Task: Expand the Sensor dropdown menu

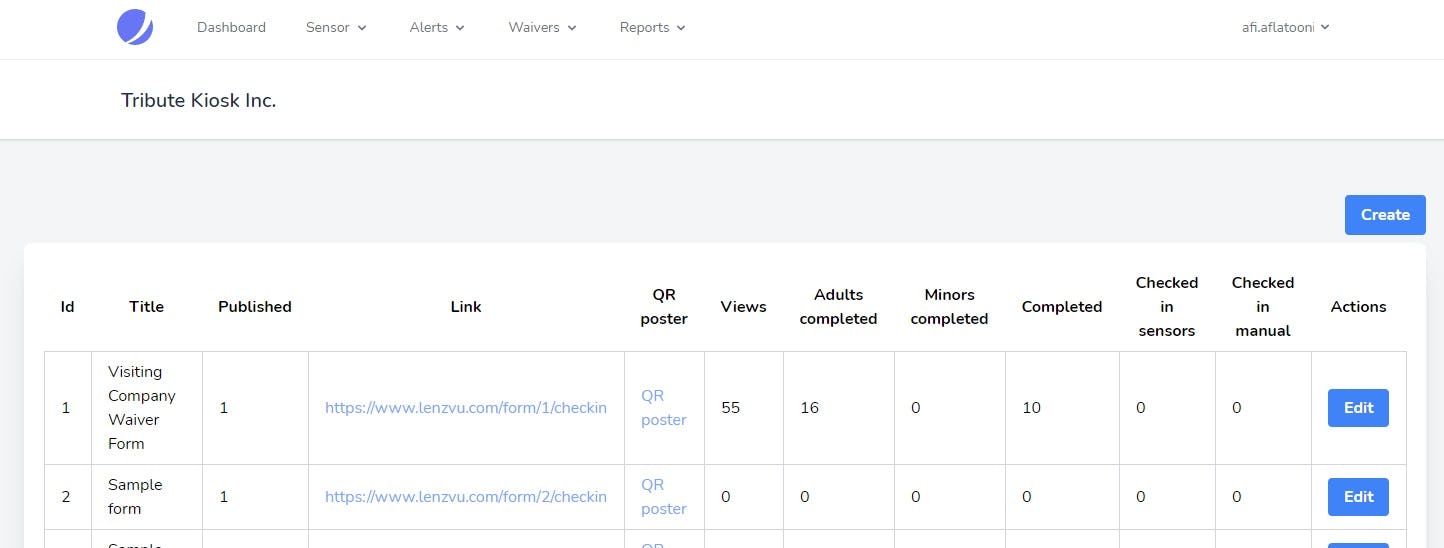Action: 336,27
